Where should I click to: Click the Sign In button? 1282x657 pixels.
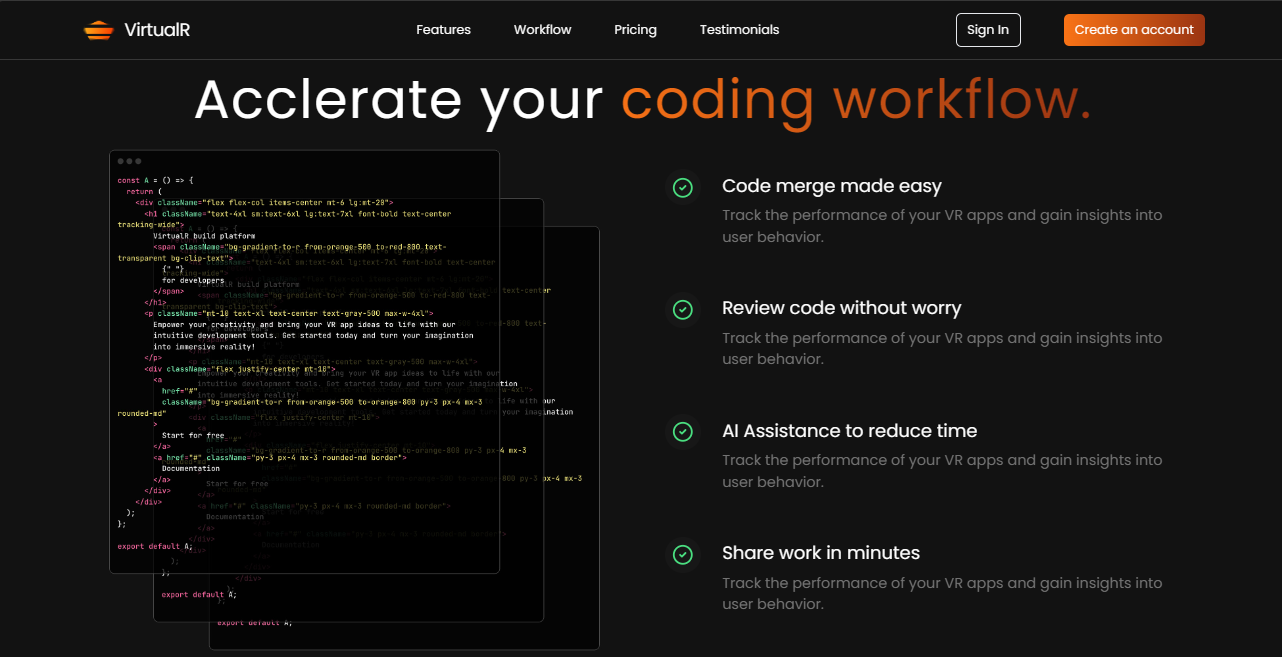tap(988, 30)
